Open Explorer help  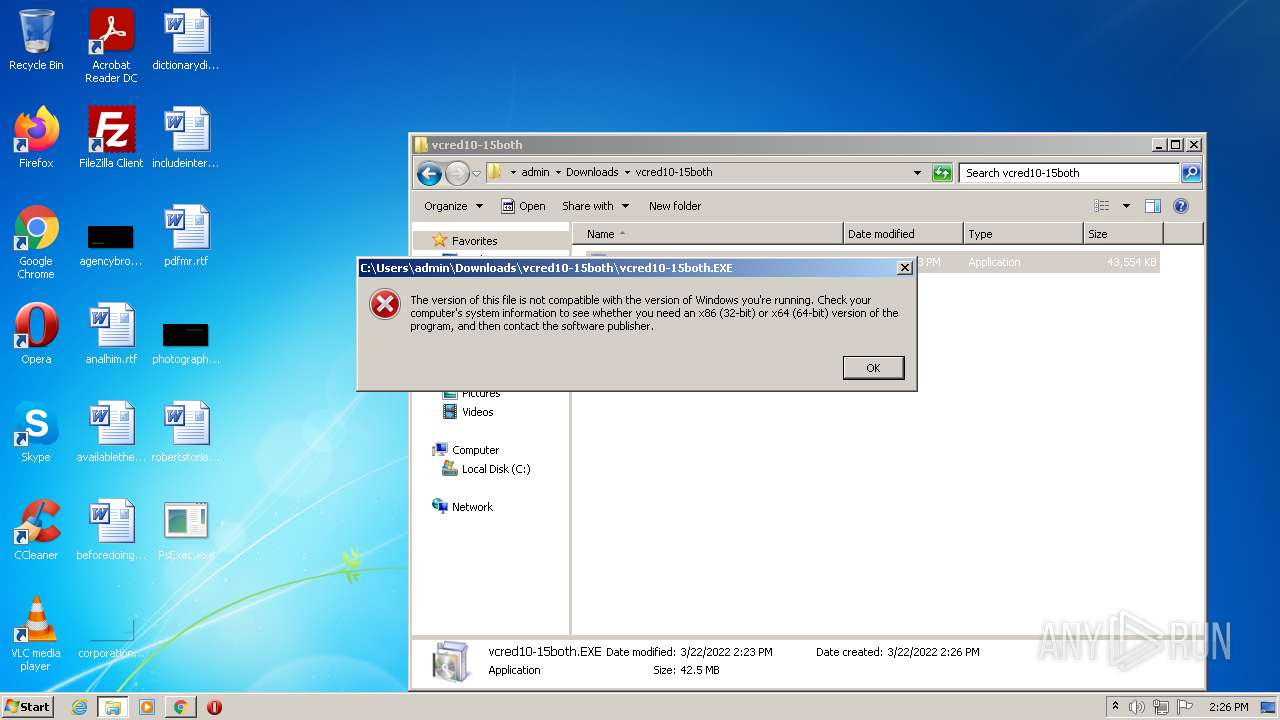pos(1181,206)
